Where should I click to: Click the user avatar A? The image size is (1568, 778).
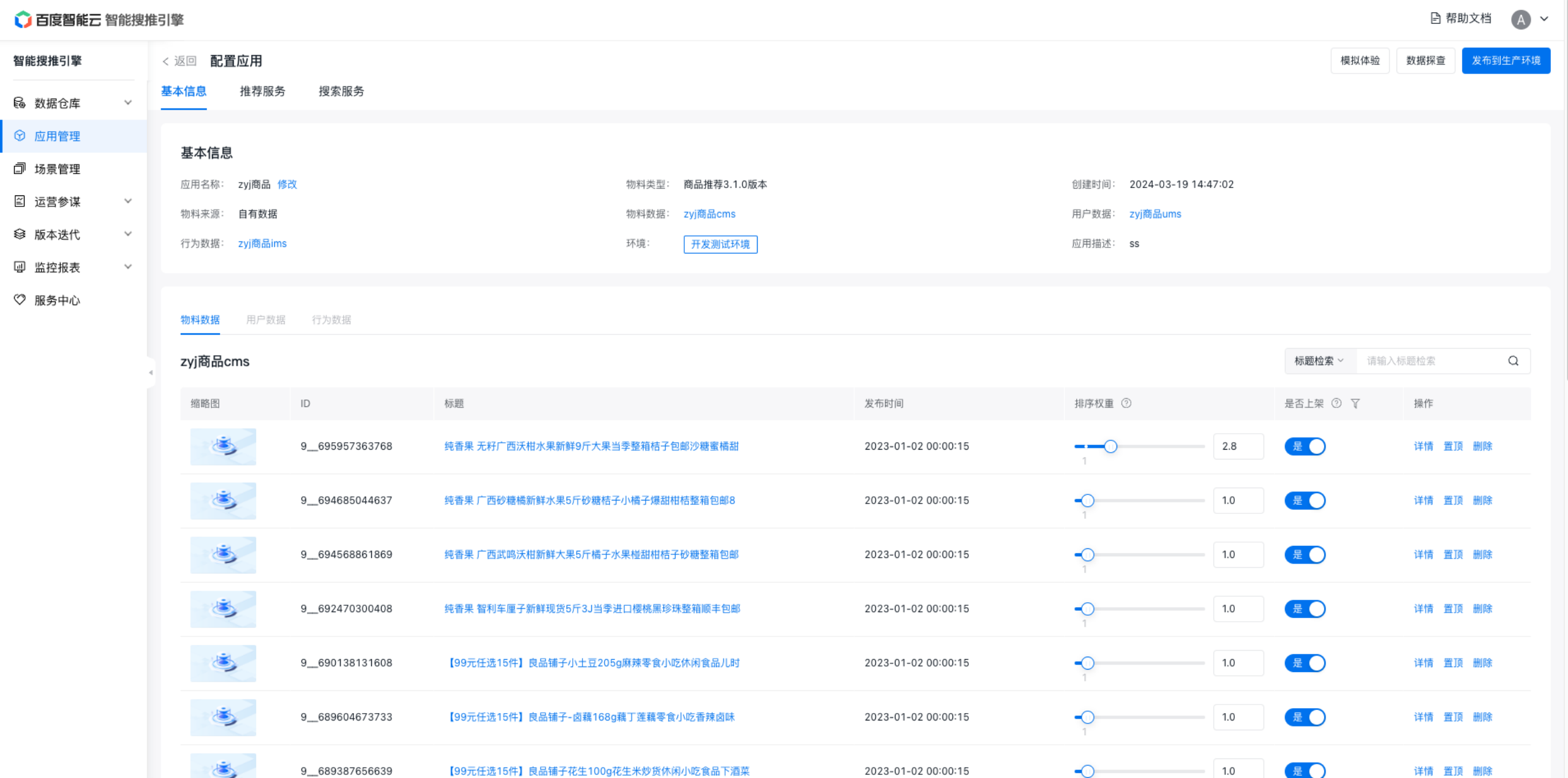tap(1520, 20)
